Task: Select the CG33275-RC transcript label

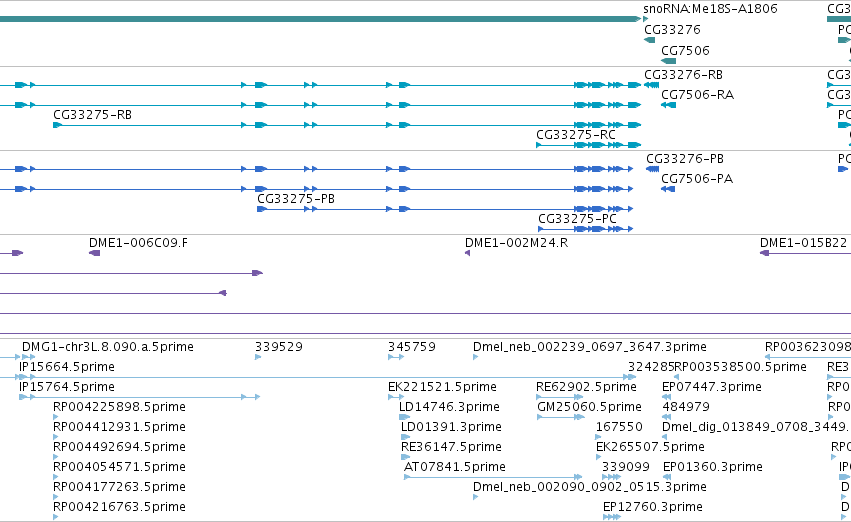Action: [x=575, y=135]
